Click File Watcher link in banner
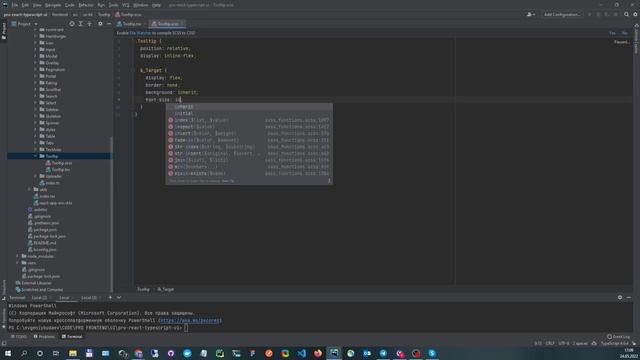 click(x=140, y=33)
